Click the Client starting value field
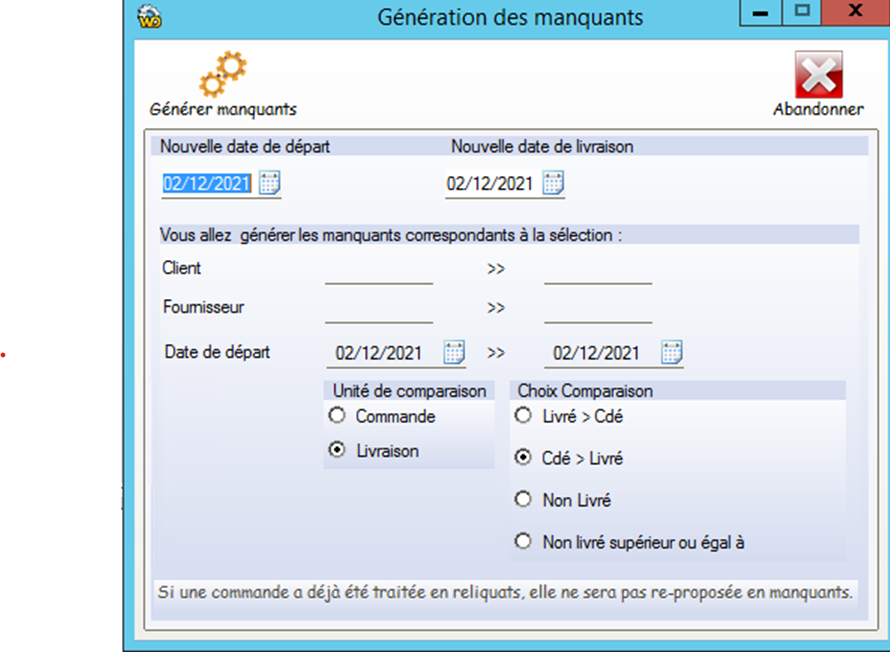 (x=379, y=271)
